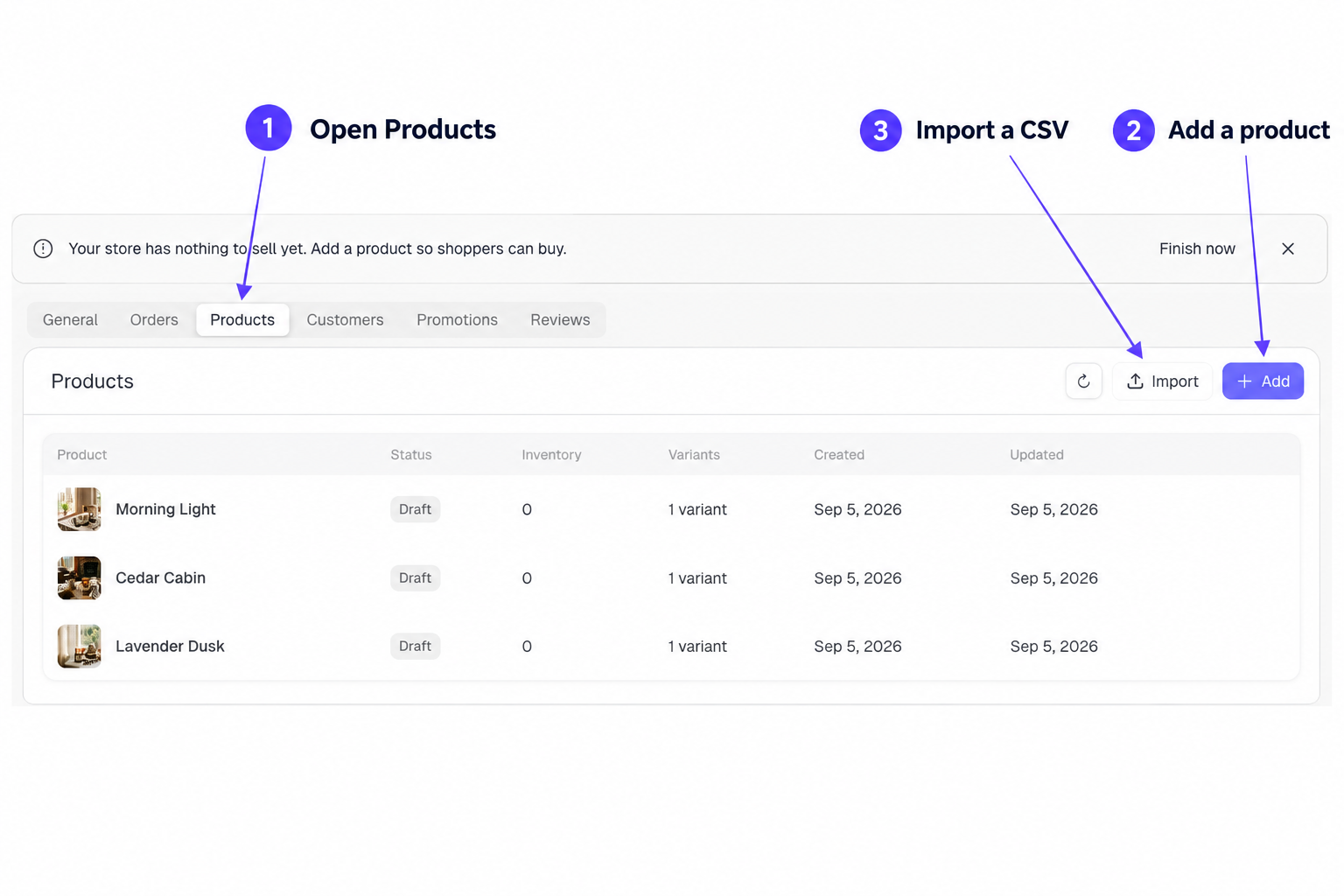
Task: Click Finish now link
Action: click(1197, 248)
